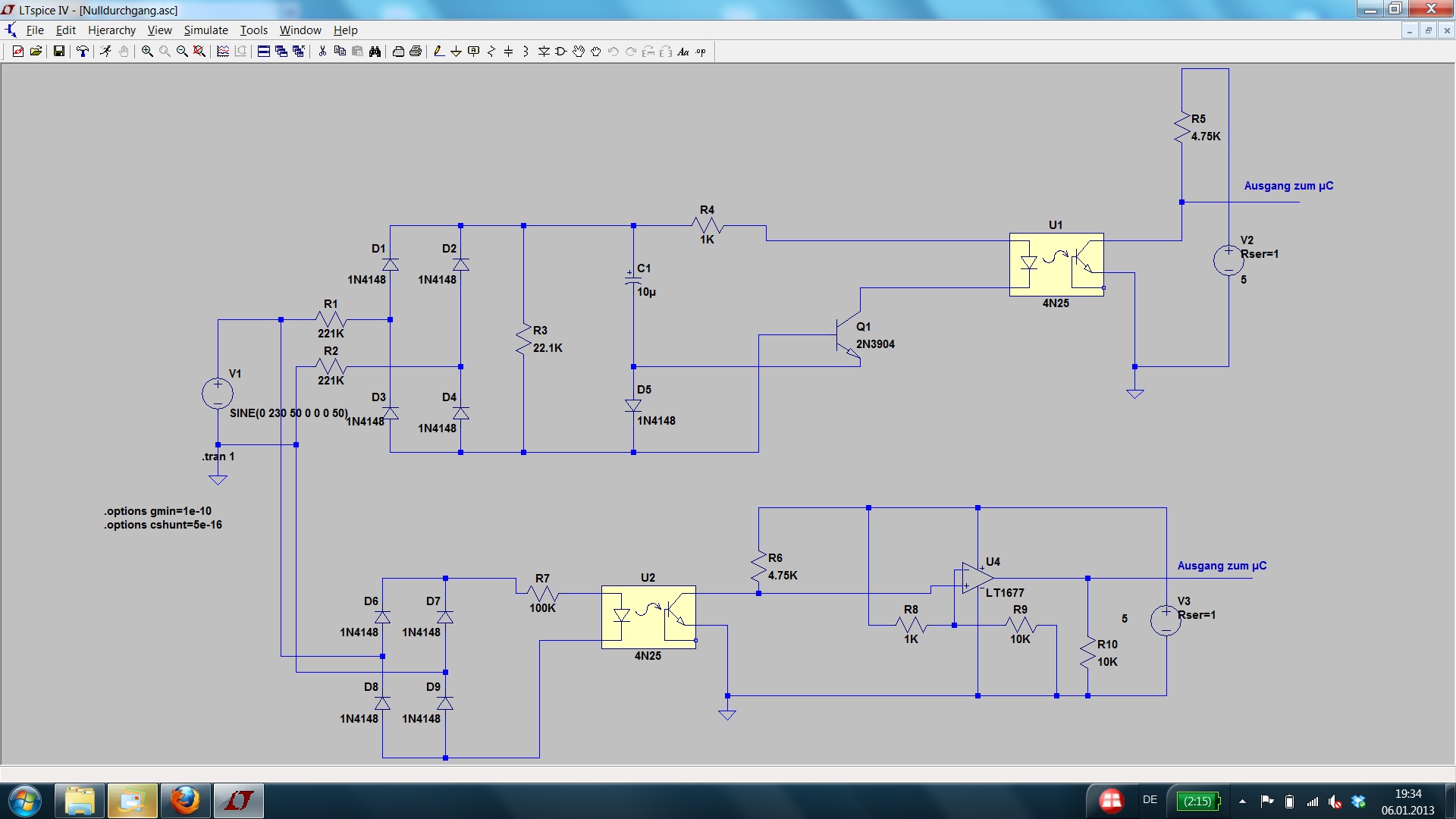Open the Tools menu
This screenshot has height=819, width=1456.
click(254, 30)
